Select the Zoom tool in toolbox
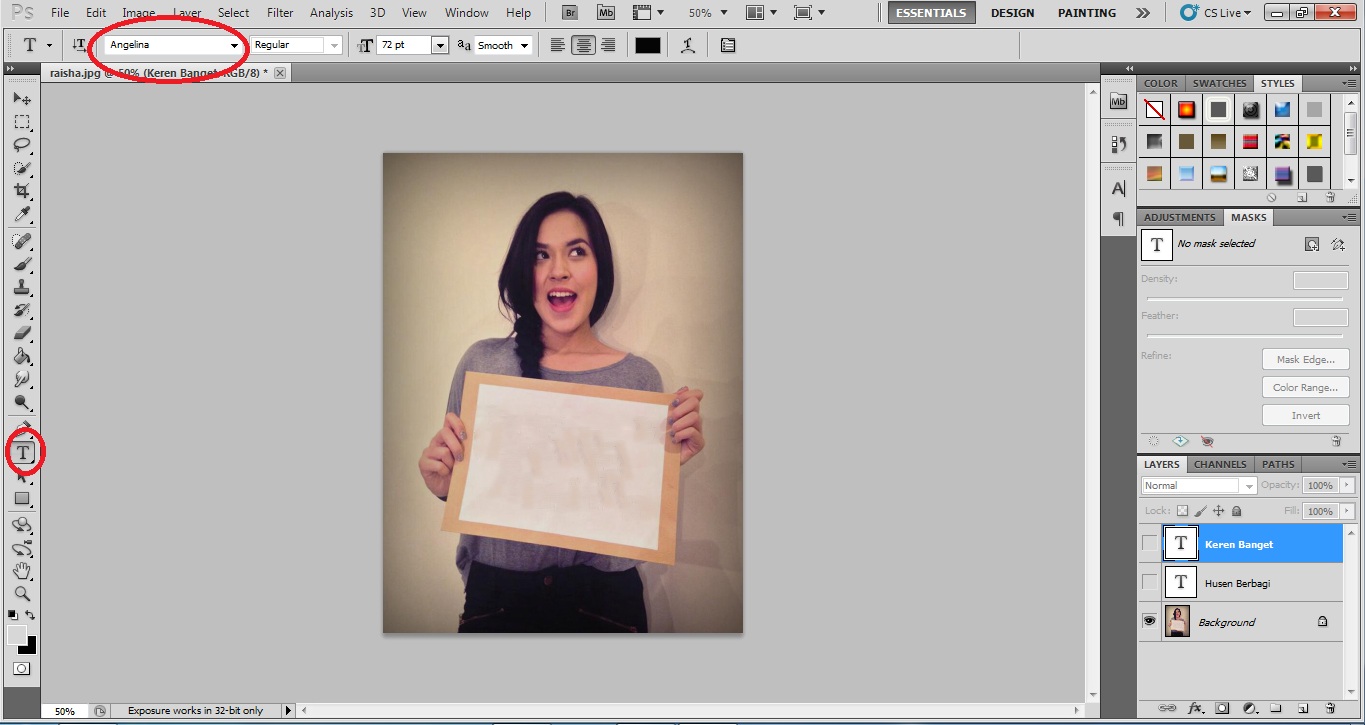 point(22,594)
